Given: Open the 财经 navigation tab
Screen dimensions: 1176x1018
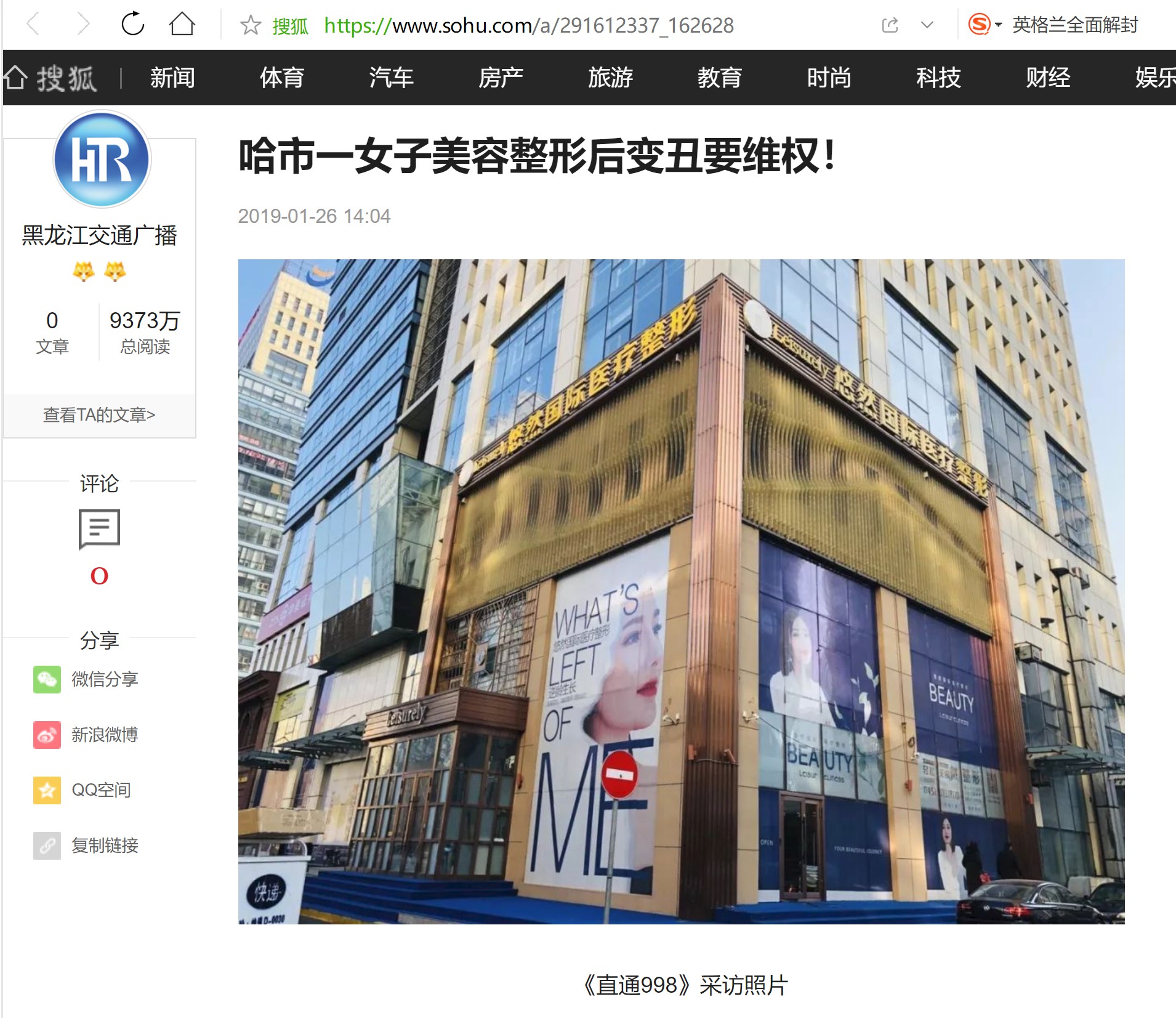Looking at the screenshot, I should 1049,78.
